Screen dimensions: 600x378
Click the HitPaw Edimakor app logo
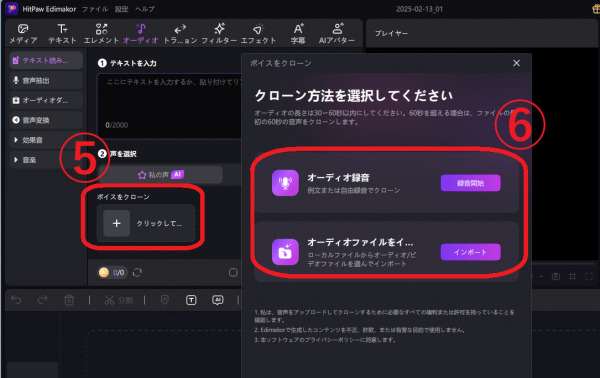click(11, 8)
